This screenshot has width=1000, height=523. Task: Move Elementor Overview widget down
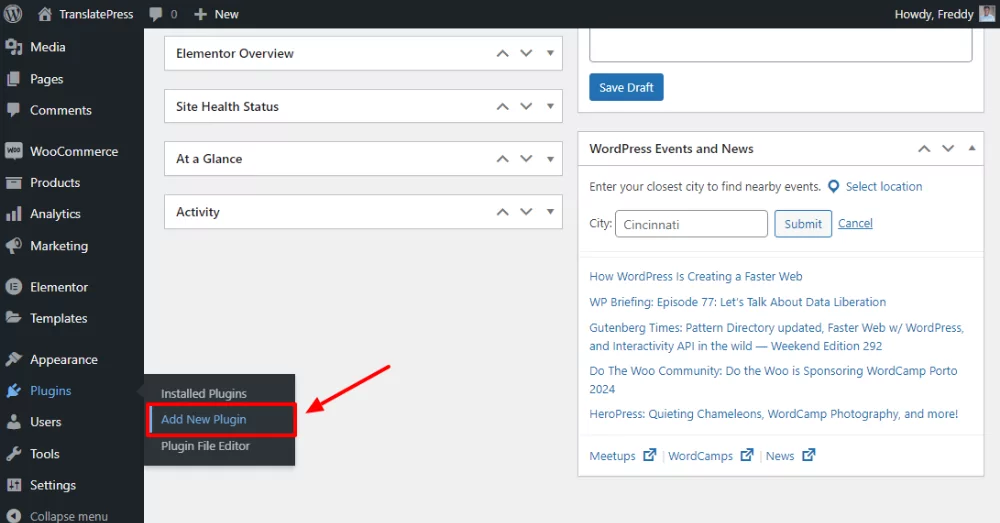(526, 54)
